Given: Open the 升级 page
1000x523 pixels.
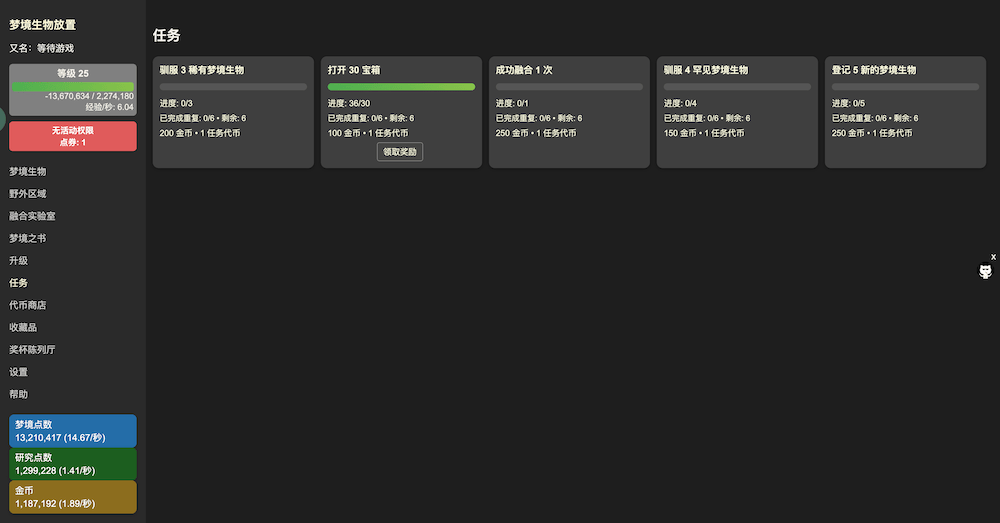Looking at the screenshot, I should pos(19,260).
